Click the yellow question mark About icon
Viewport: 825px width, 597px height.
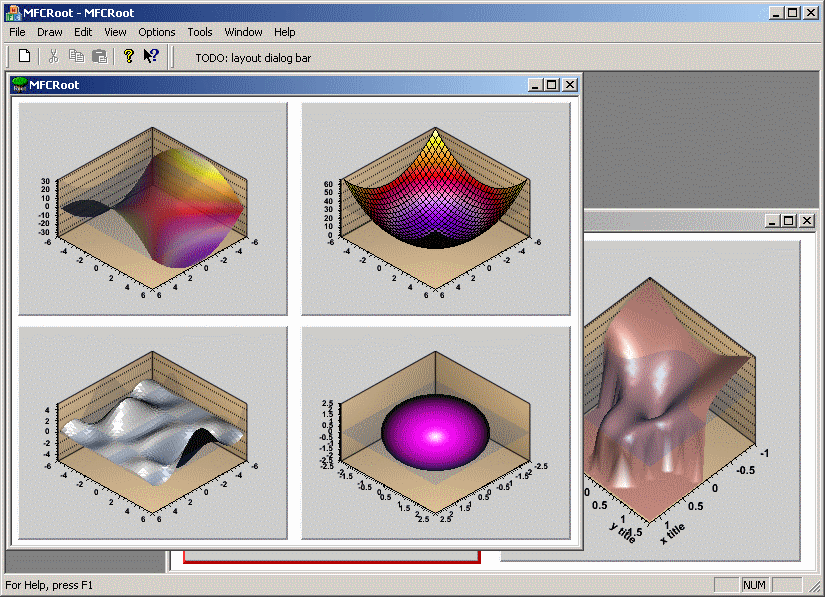[128, 57]
